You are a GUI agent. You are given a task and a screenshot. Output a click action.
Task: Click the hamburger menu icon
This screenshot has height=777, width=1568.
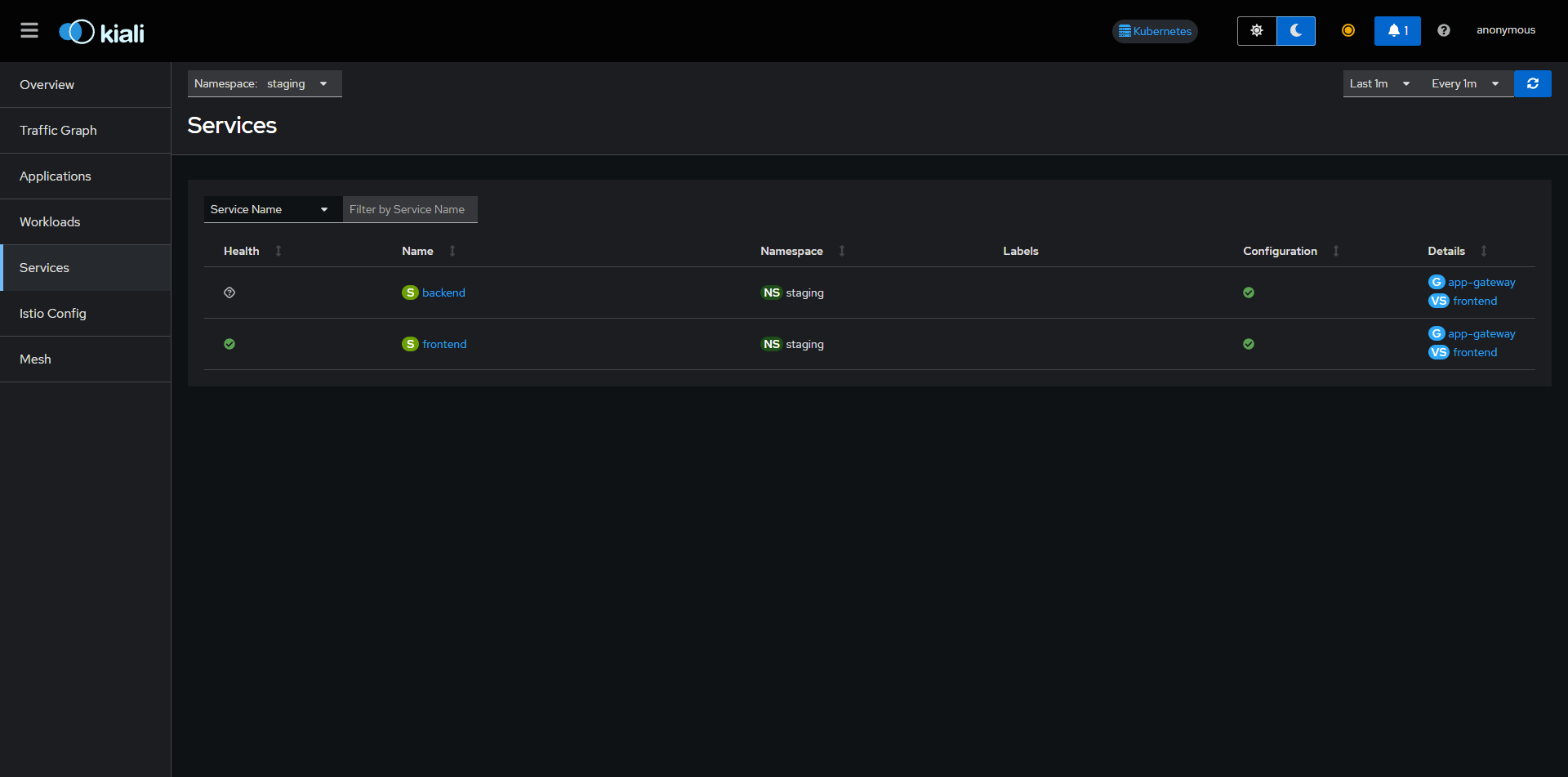pyautogui.click(x=29, y=31)
